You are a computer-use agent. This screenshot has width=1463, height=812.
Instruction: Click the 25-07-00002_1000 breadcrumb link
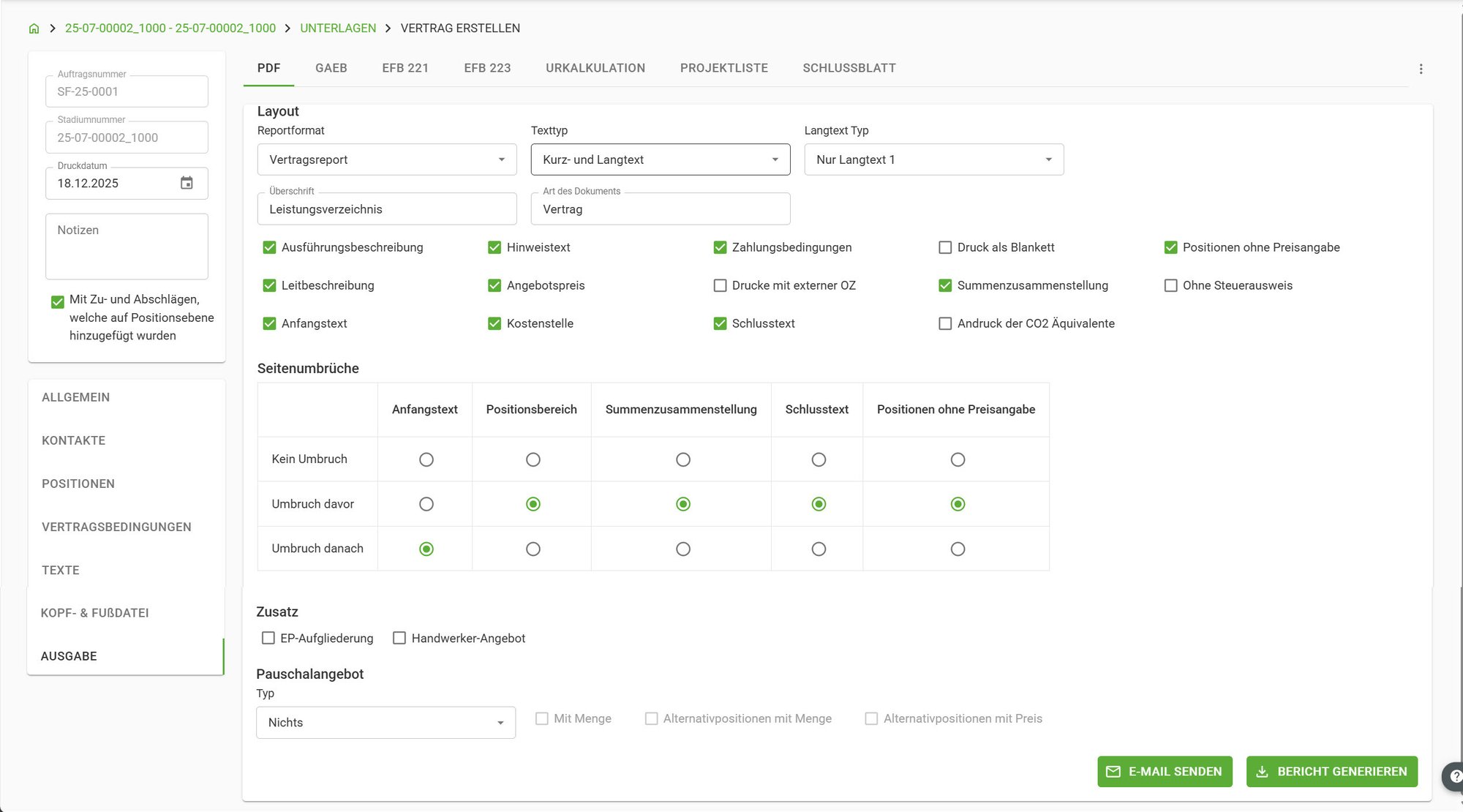[x=170, y=29]
